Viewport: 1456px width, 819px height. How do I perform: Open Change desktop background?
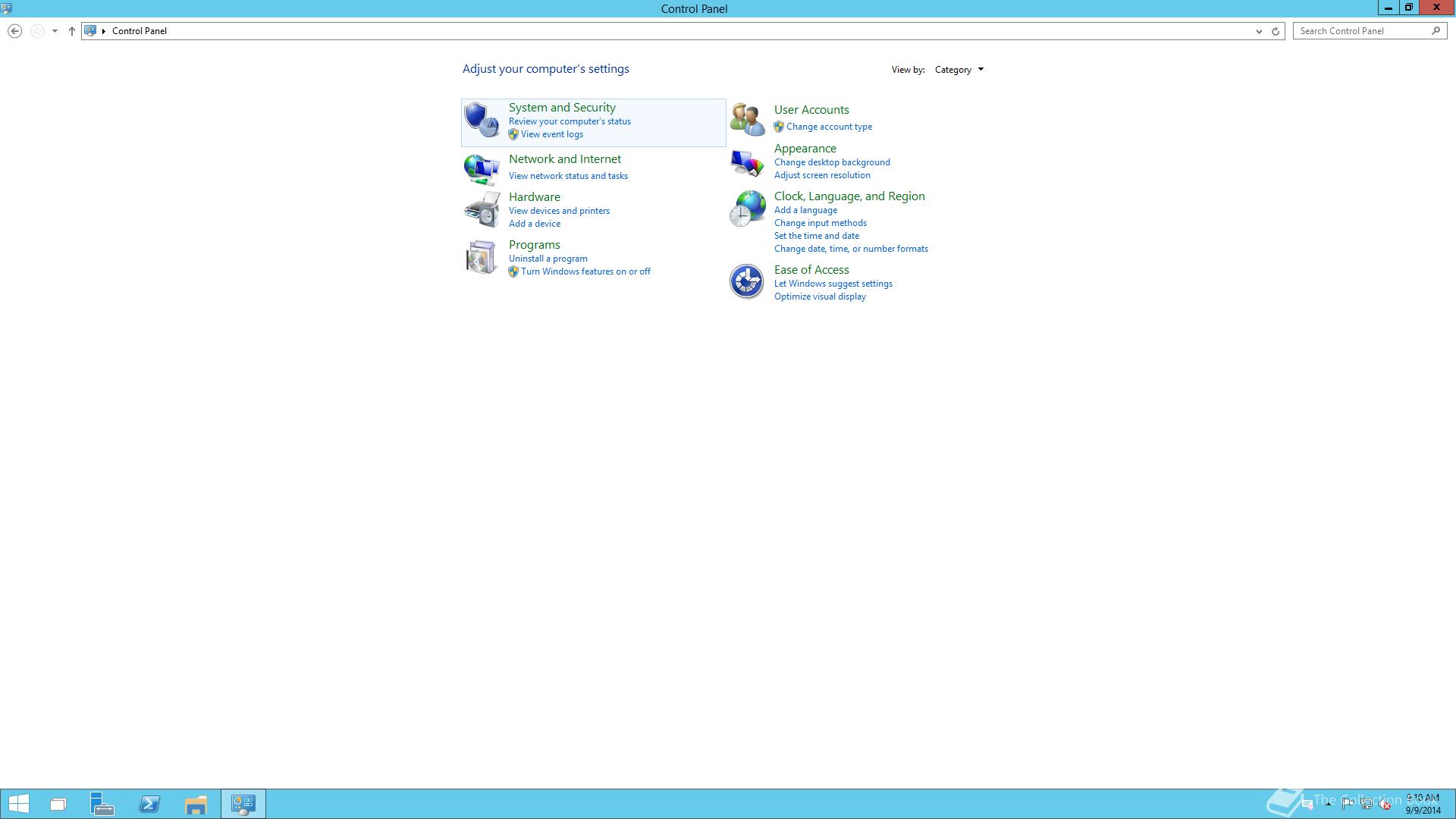pyautogui.click(x=832, y=162)
